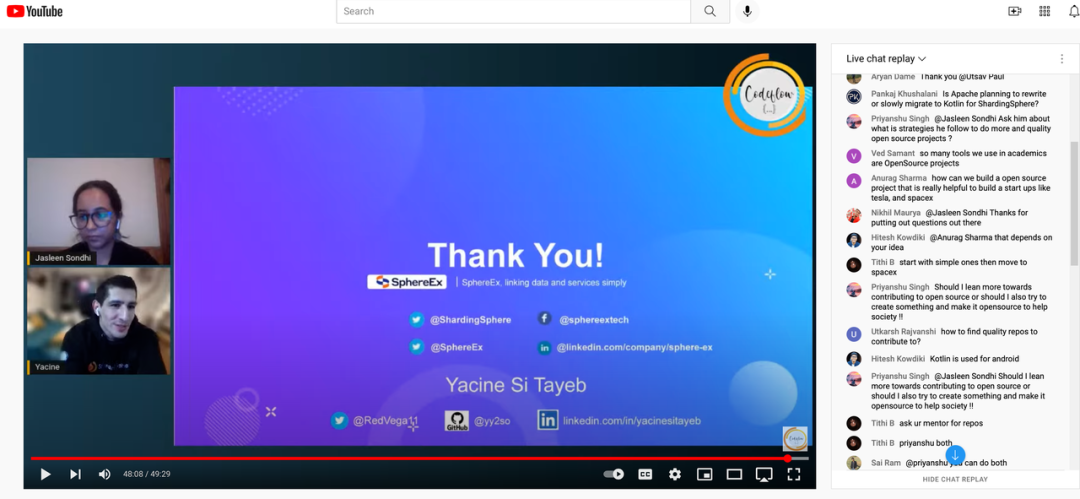Select author name Nikhil Maurya
The image size is (1080, 499).
pyautogui.click(x=895, y=212)
